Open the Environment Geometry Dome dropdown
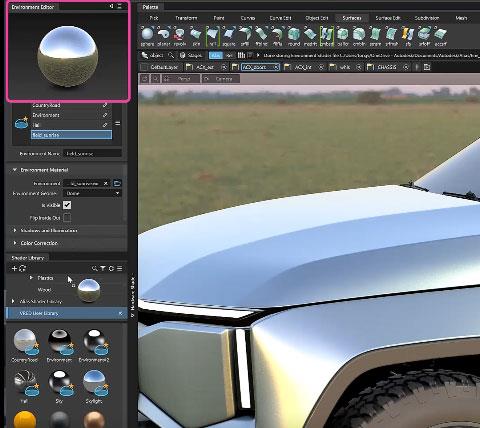The width and height of the screenshot is (480, 428). tap(93, 193)
